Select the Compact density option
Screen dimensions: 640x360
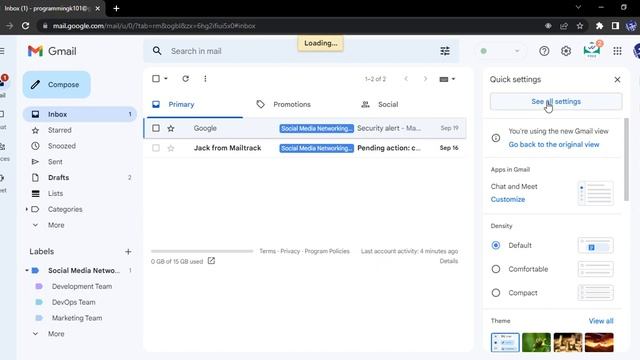tap(496, 293)
